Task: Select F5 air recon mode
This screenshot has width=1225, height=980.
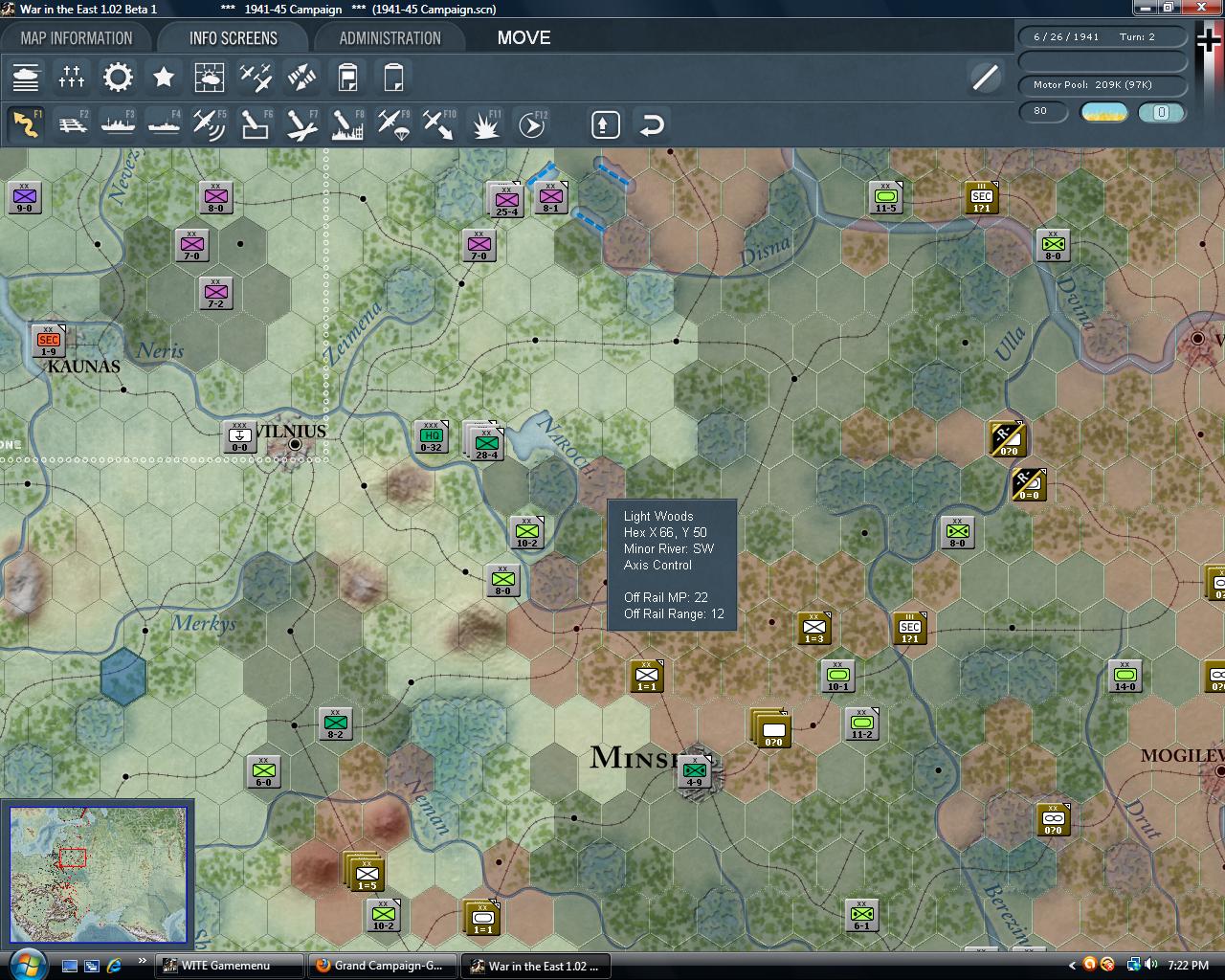Action: 210,124
